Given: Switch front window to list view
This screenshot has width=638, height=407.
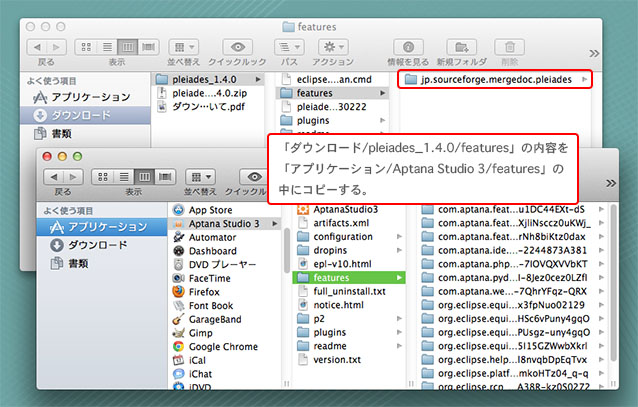Looking at the screenshot, I should (x=124, y=177).
